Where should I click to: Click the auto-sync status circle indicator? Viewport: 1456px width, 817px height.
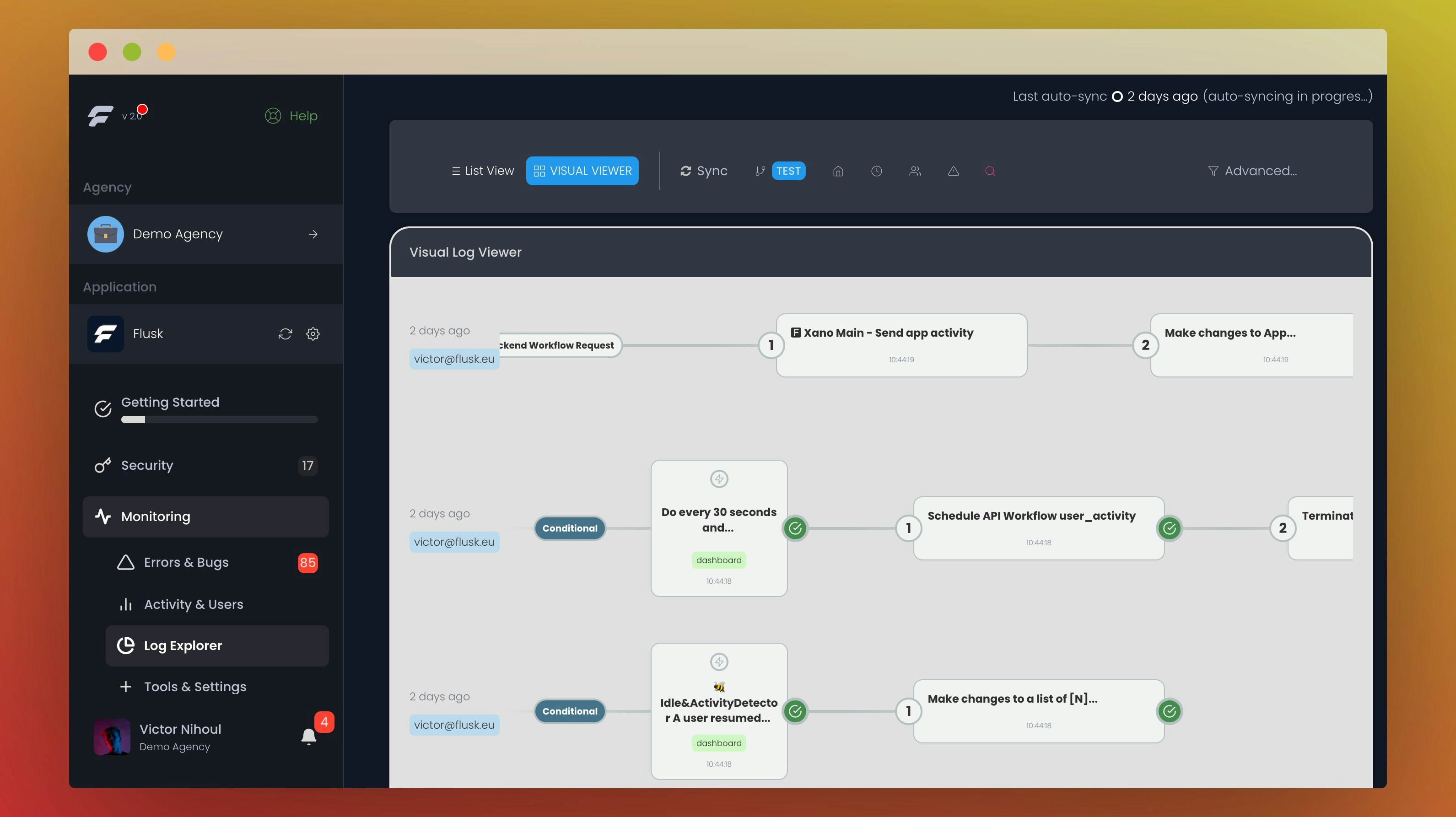(1117, 96)
